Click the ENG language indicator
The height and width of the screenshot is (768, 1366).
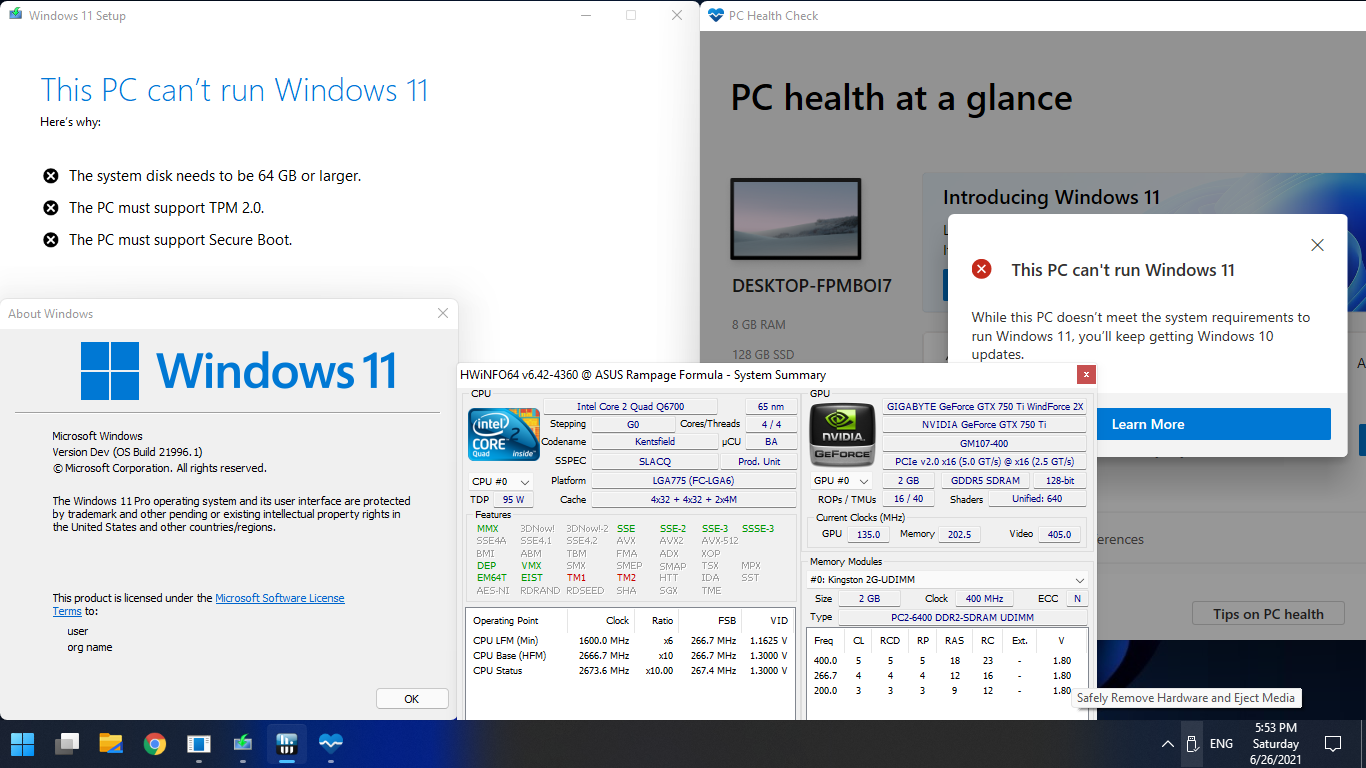tap(1221, 744)
